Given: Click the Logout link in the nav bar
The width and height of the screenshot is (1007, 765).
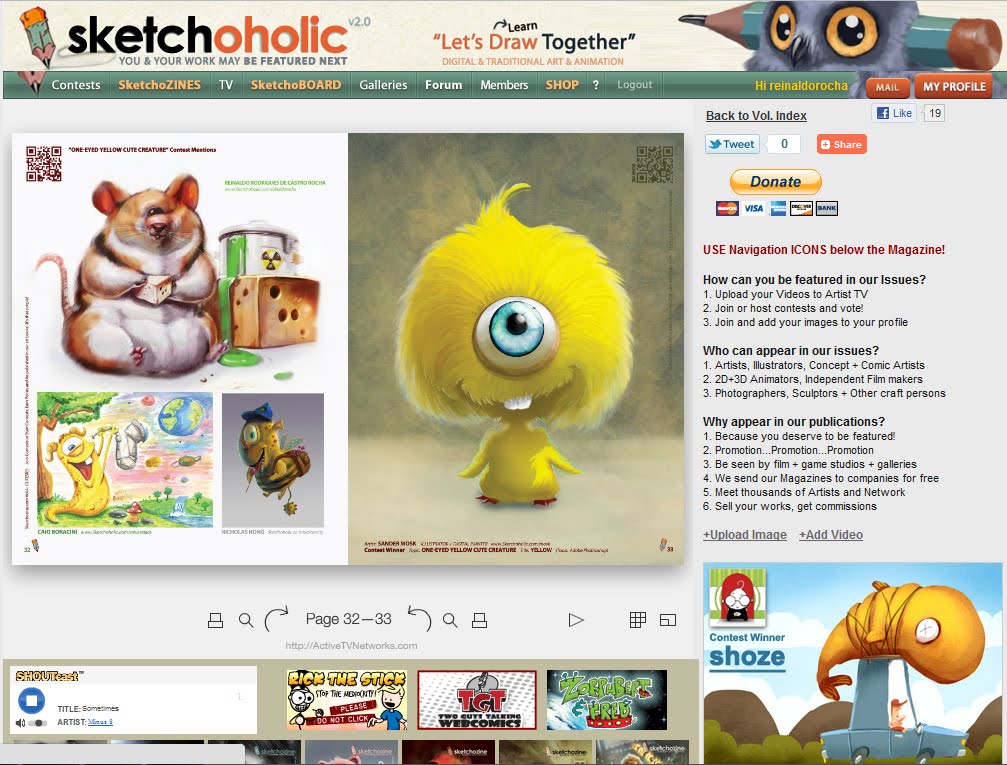Looking at the screenshot, I should click(x=635, y=85).
